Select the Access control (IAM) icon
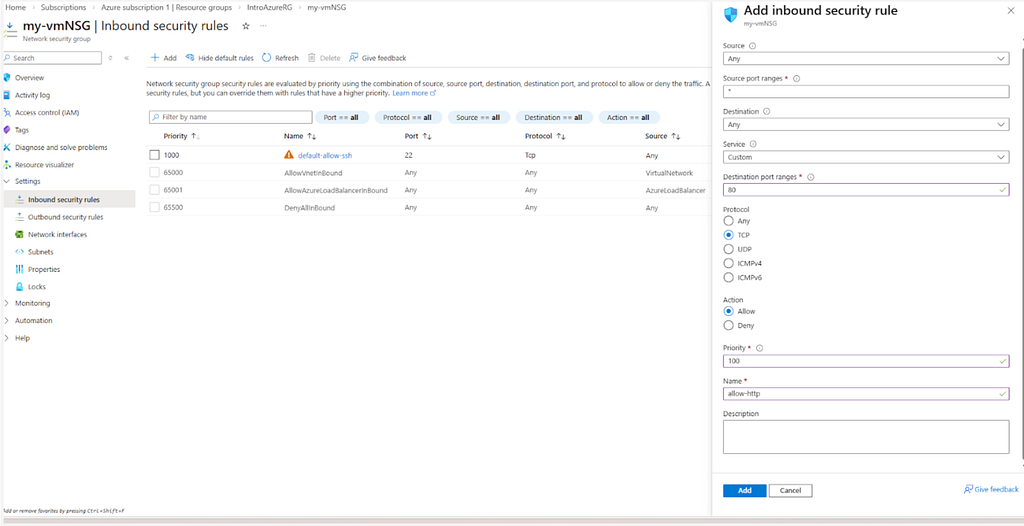Screen dimensions: 1024x526 (7, 112)
